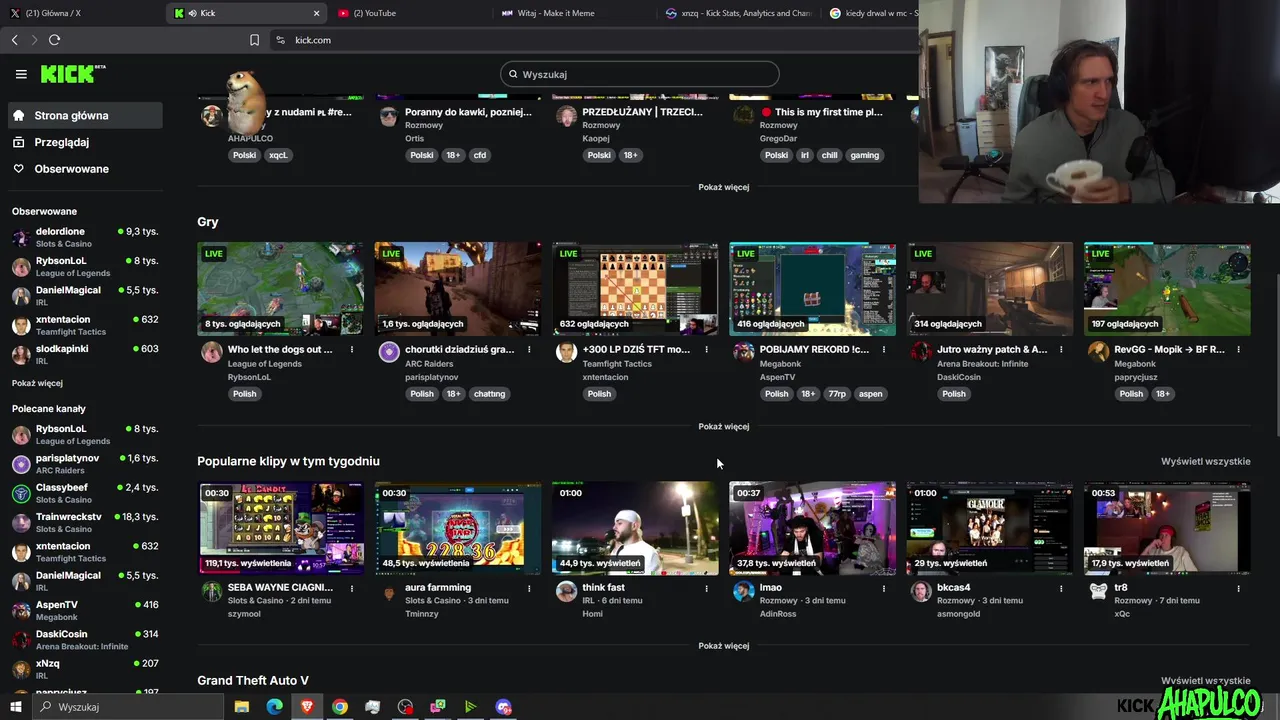Open Windows Start menu
The height and width of the screenshot is (720, 1280).
(x=15, y=707)
